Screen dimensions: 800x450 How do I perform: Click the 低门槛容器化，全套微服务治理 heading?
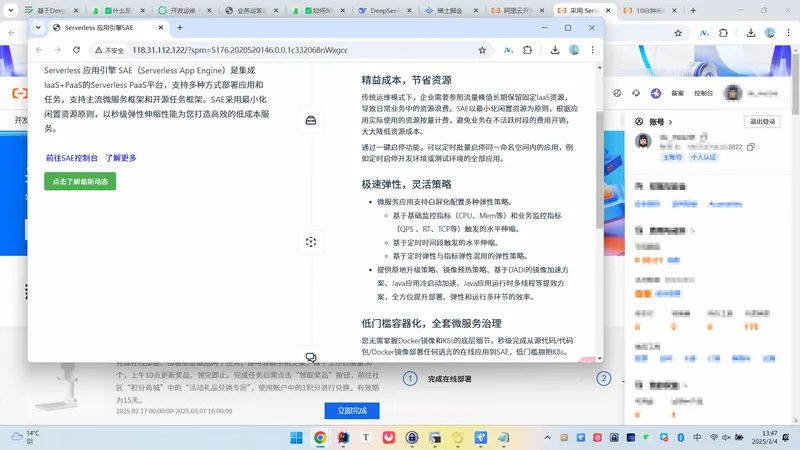coord(431,323)
